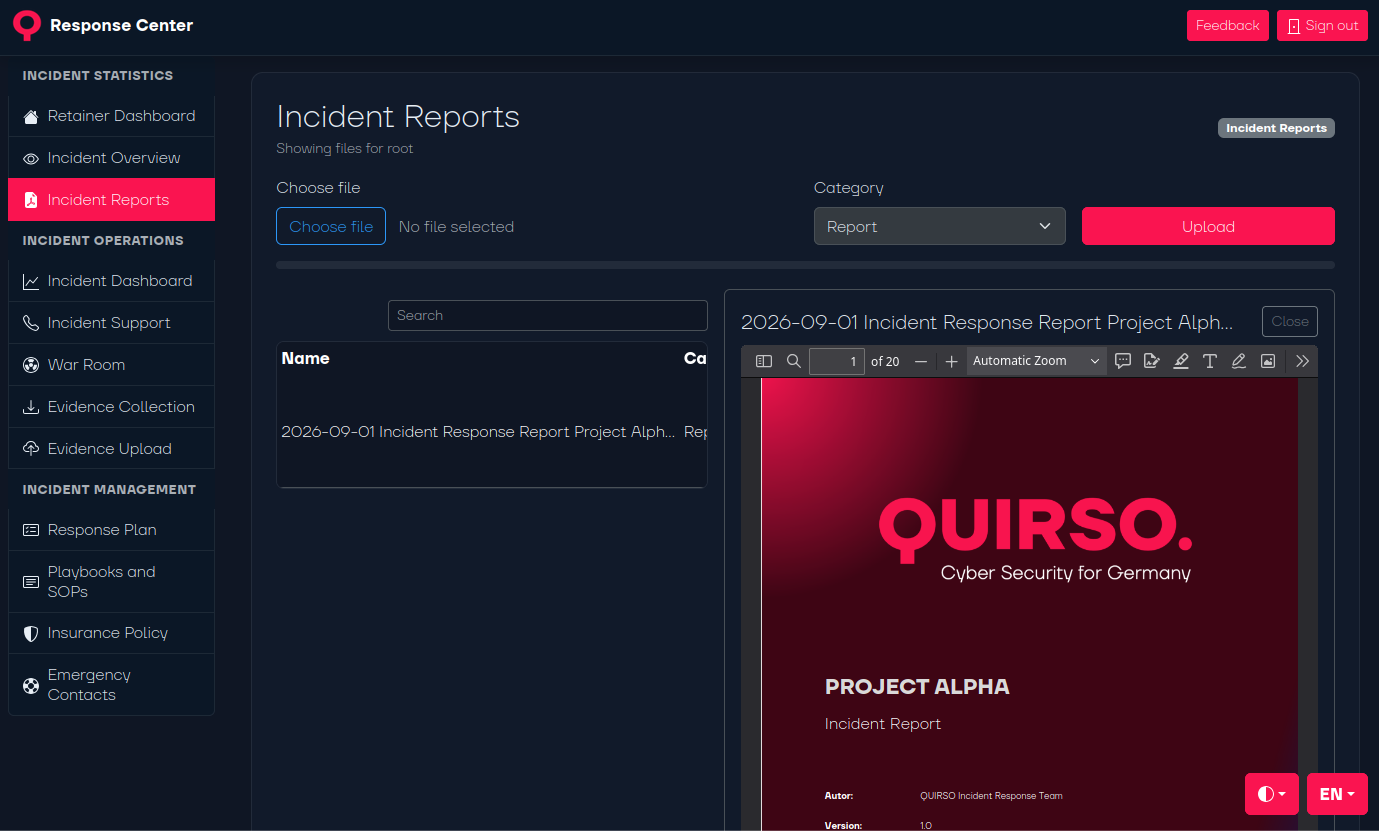
Task: Open Incident Overview in the sidebar
Action: pos(111,158)
